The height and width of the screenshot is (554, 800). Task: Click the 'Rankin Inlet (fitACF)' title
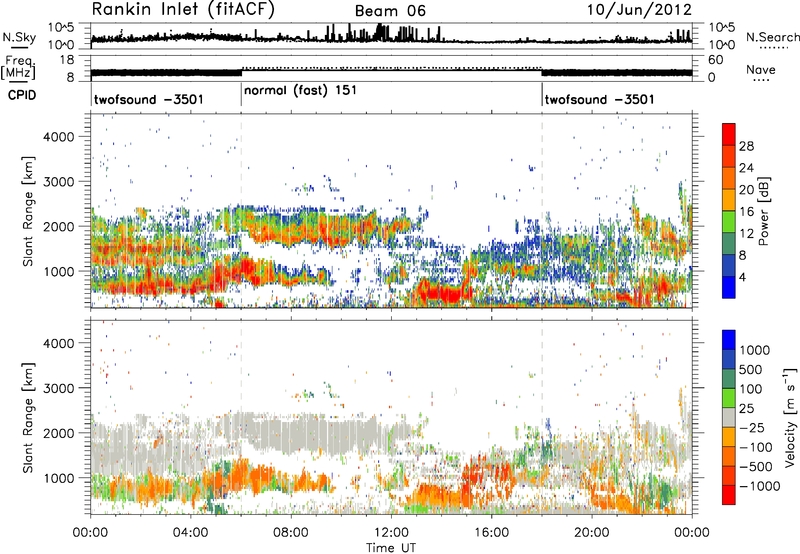tap(183, 9)
